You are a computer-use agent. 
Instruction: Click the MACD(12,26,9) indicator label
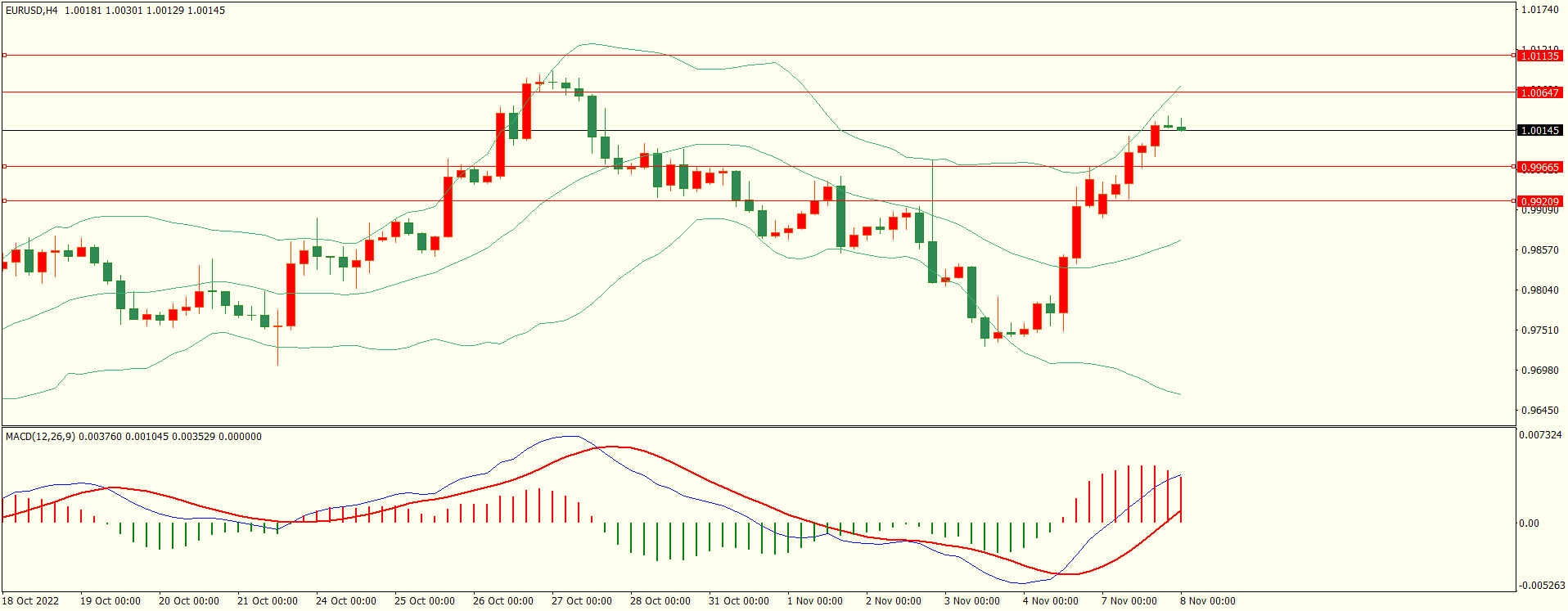click(40, 437)
